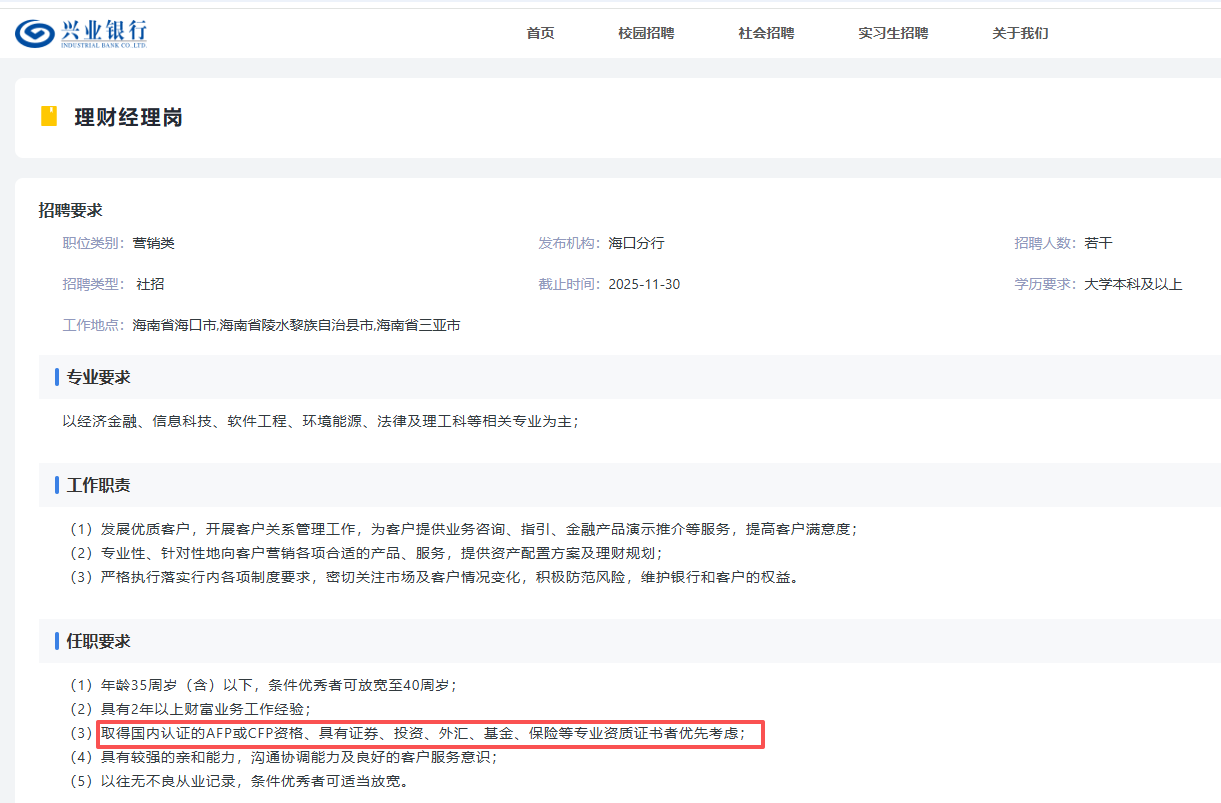Click the 工作职责 section header
1221x803 pixels.
pyautogui.click(x=98, y=485)
